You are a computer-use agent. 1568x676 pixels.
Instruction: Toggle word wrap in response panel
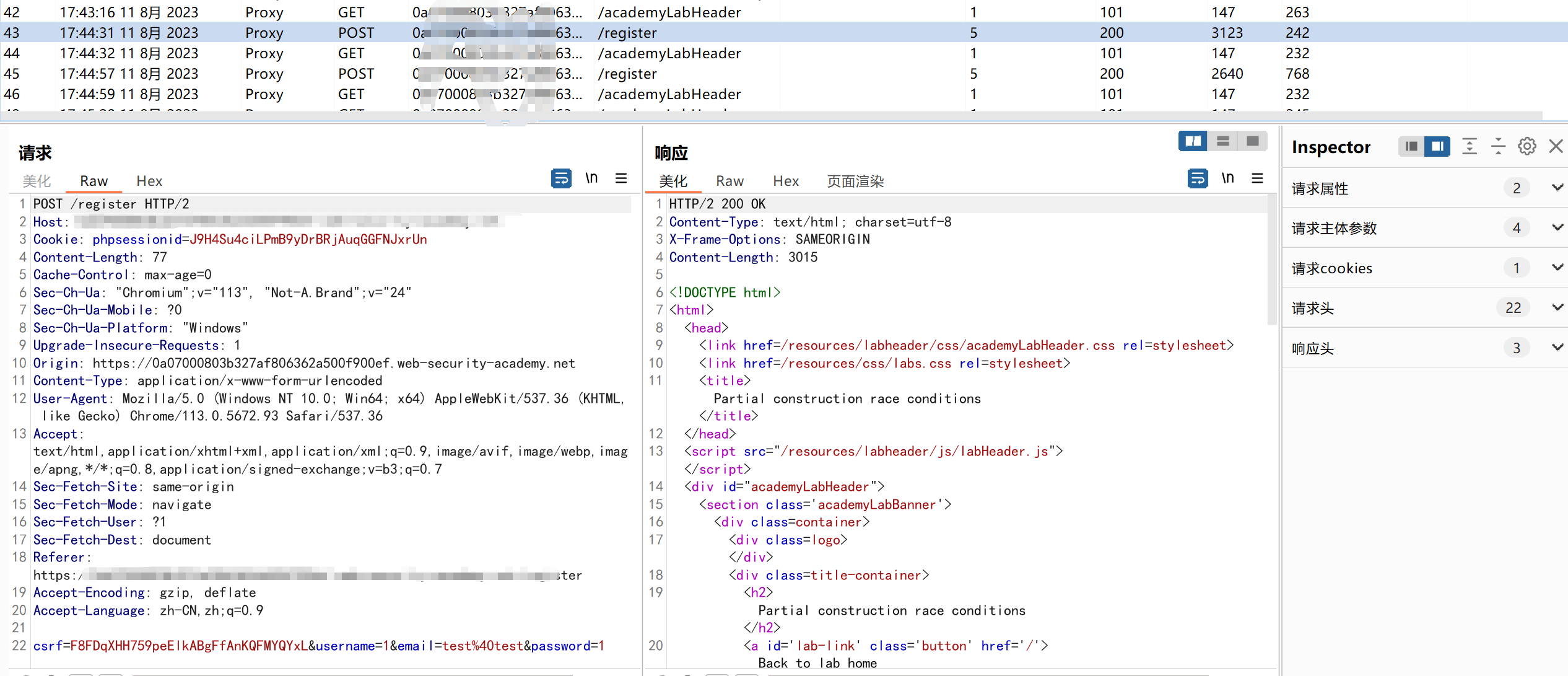click(1197, 178)
